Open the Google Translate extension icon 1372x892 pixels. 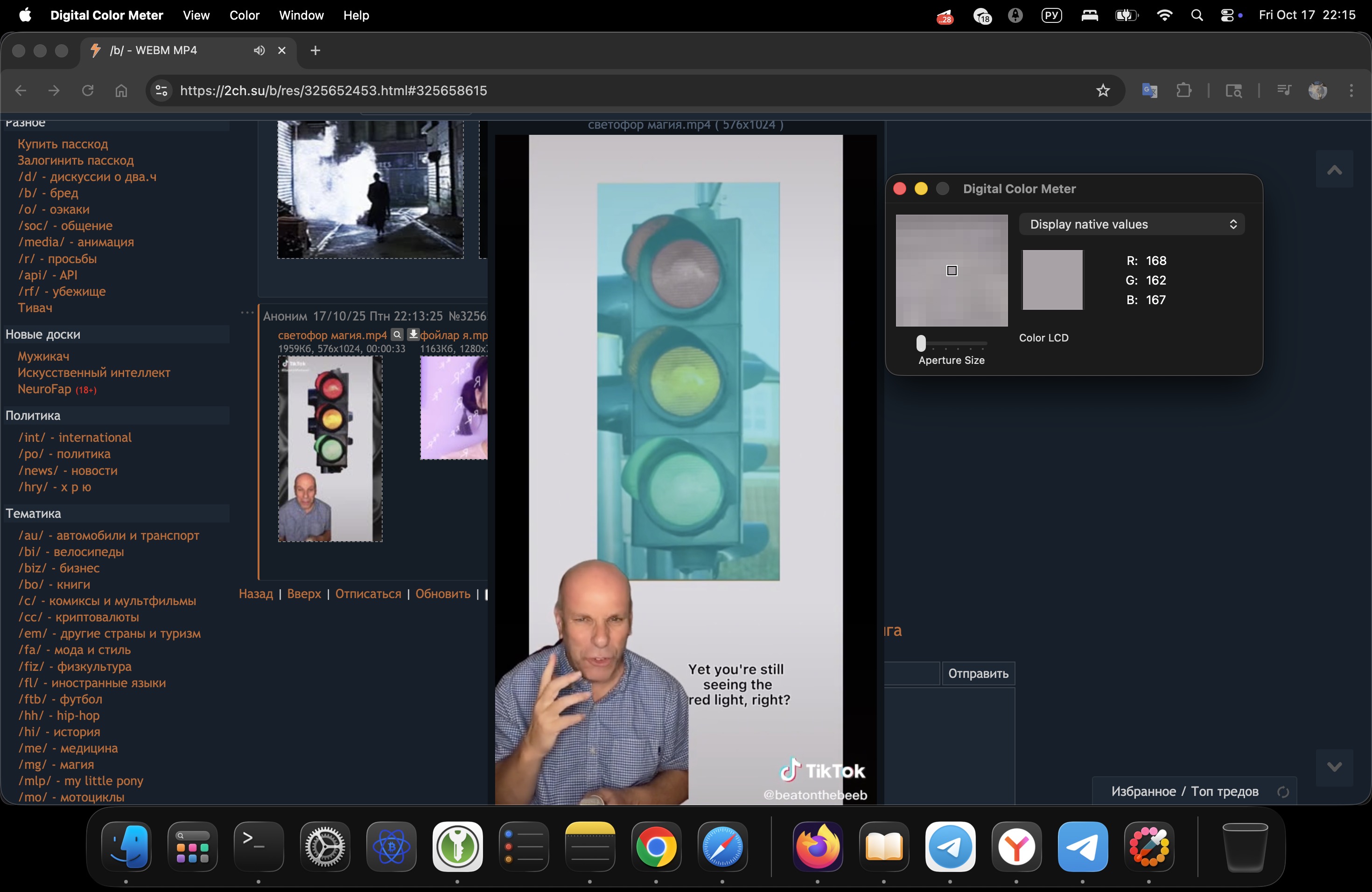click(1149, 91)
